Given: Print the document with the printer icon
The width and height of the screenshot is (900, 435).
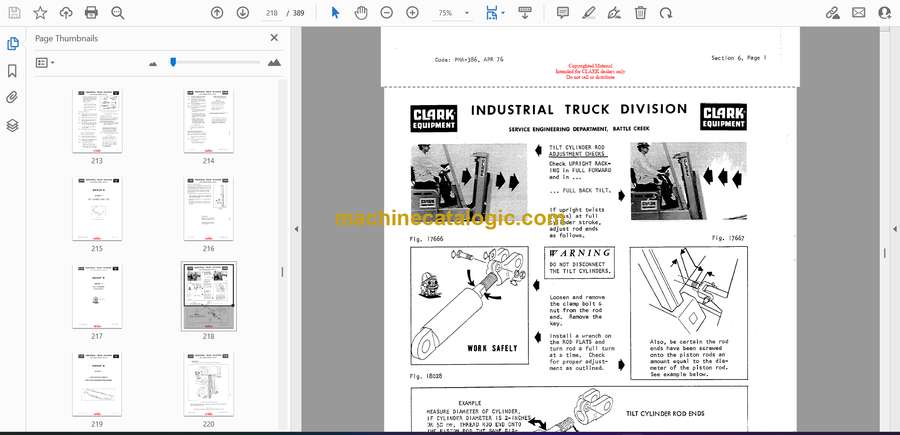Looking at the screenshot, I should pyautogui.click(x=91, y=13).
